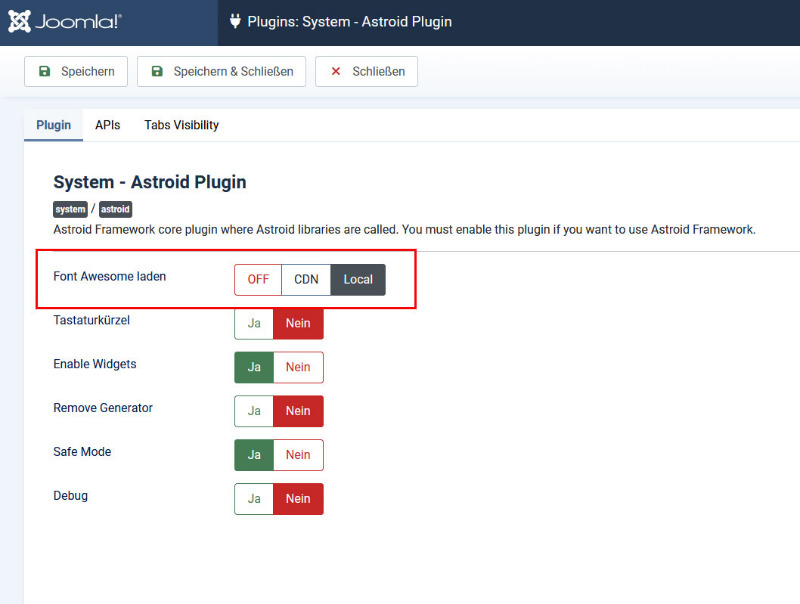This screenshot has height=604, width=800.
Task: Click the Speichern button
Action: 76,71
